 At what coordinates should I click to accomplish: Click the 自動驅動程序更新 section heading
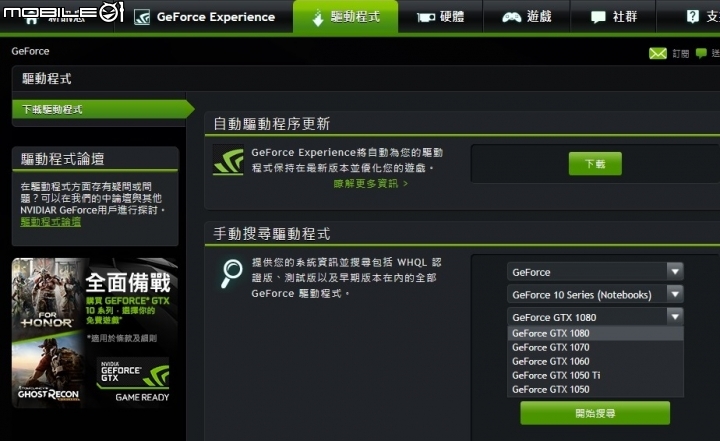[x=271, y=124]
